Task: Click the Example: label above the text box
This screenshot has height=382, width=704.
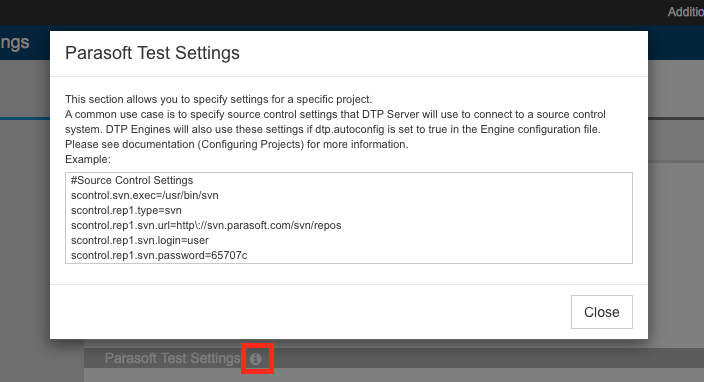Action: tap(88, 159)
